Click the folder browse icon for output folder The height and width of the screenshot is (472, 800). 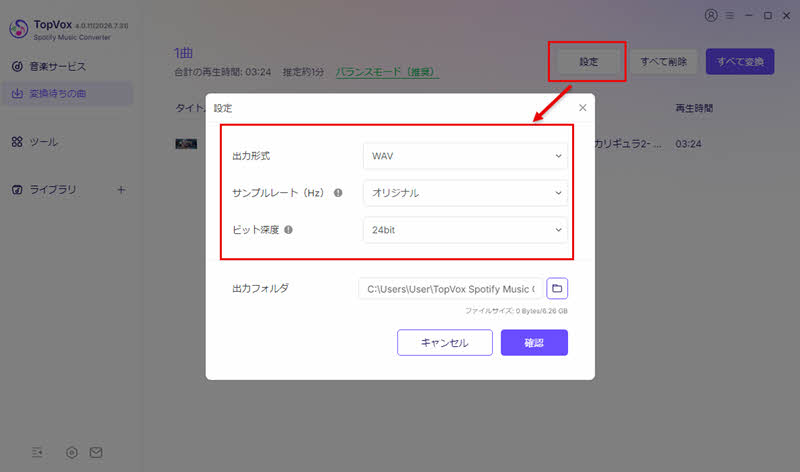click(557, 288)
